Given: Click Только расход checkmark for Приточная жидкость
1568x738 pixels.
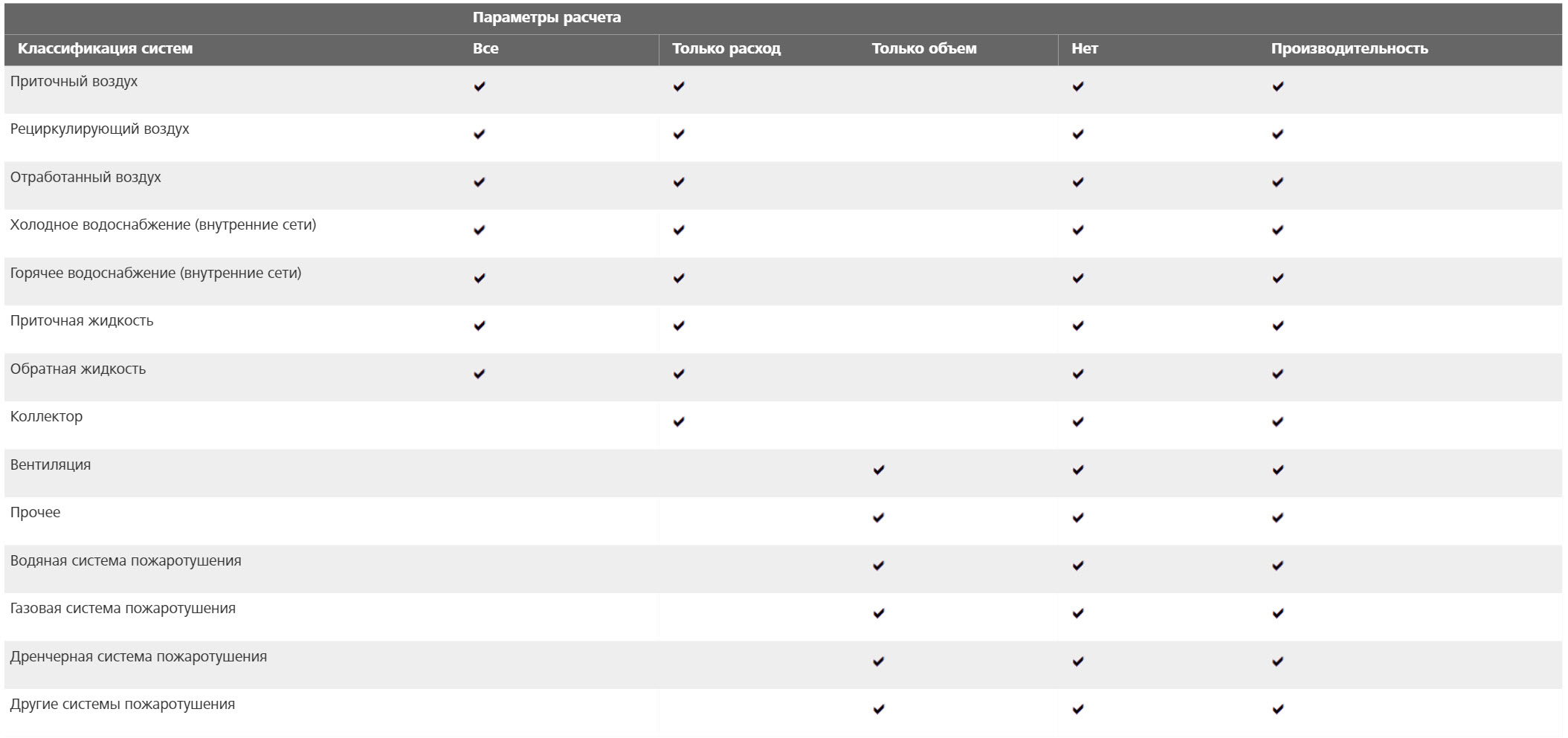Looking at the screenshot, I should pyautogui.click(x=679, y=326).
